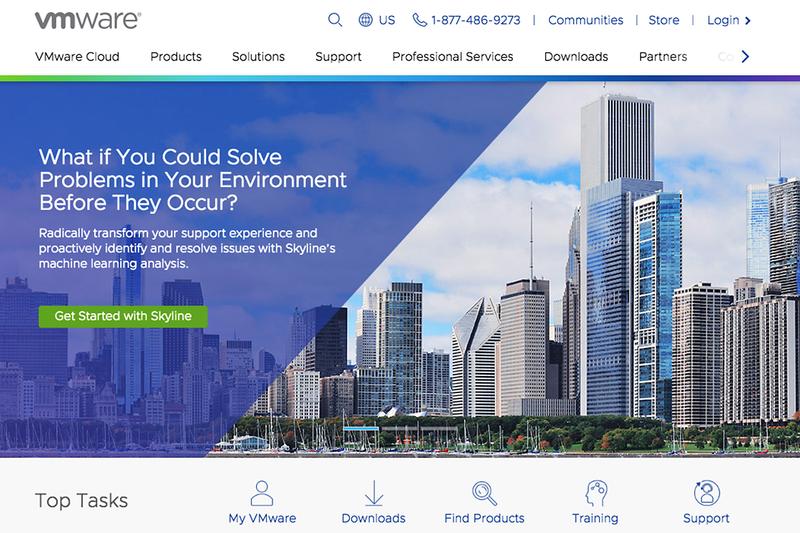
Task: Open the My VMware person icon
Action: click(x=262, y=492)
